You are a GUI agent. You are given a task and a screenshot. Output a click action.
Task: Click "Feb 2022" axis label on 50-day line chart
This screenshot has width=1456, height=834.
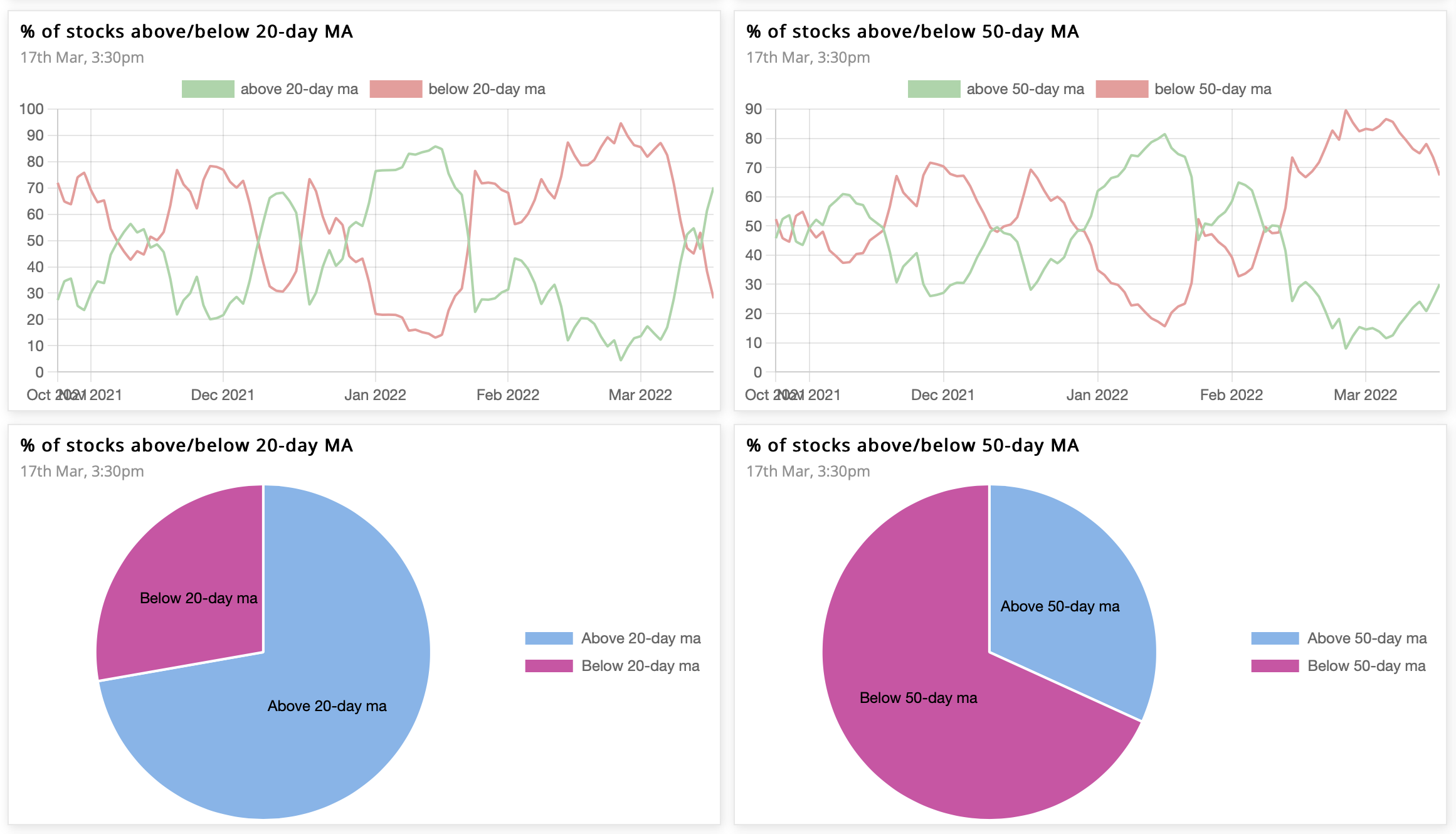click(1231, 395)
